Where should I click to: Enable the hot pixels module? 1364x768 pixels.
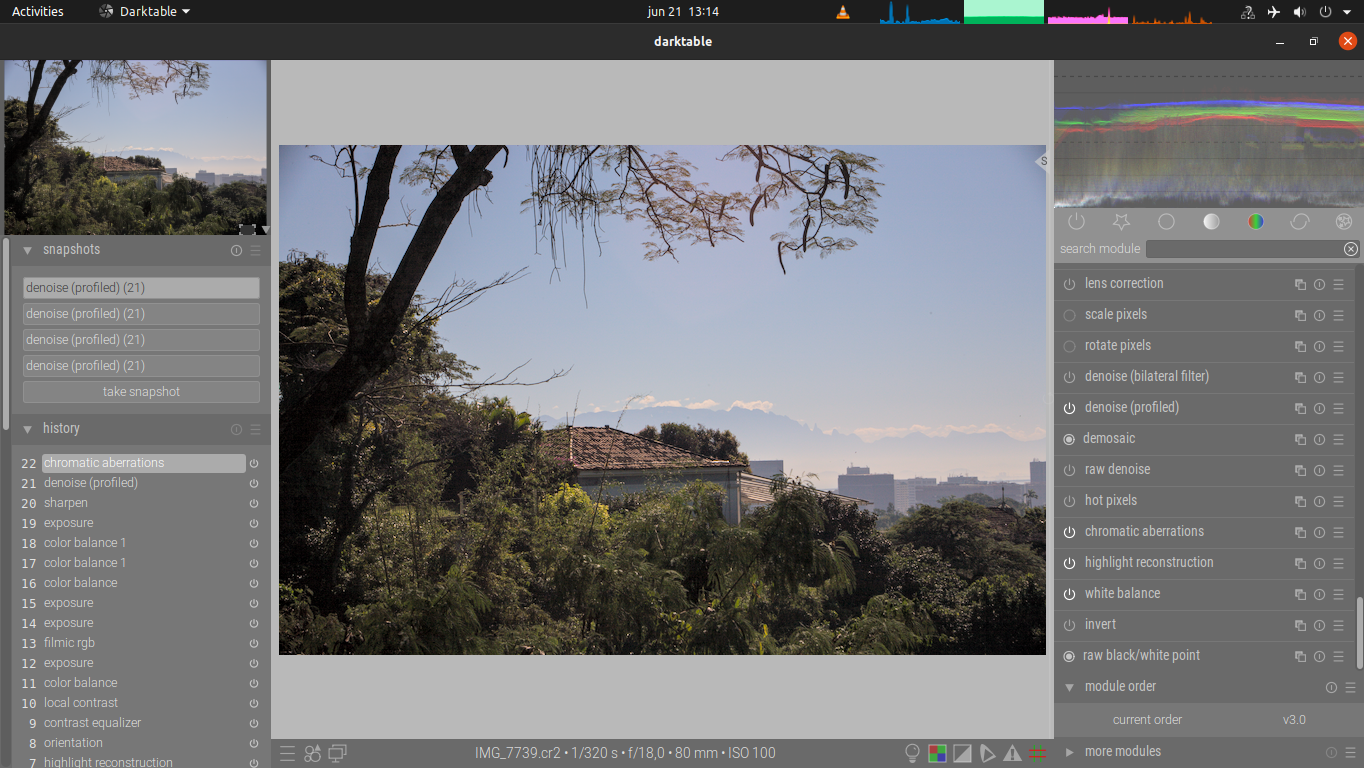coord(1069,501)
